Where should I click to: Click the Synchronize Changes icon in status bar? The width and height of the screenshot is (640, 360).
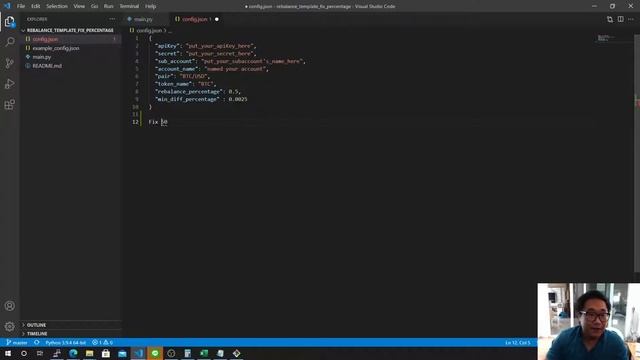(x=37, y=342)
